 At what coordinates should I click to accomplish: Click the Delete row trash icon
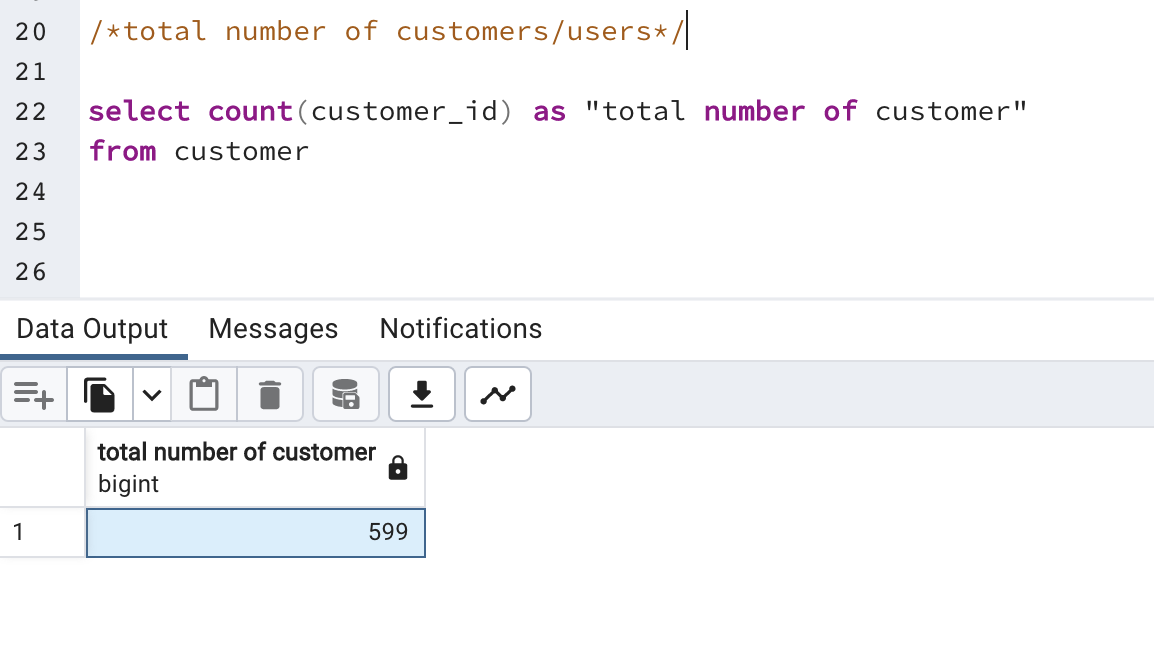[270, 395]
